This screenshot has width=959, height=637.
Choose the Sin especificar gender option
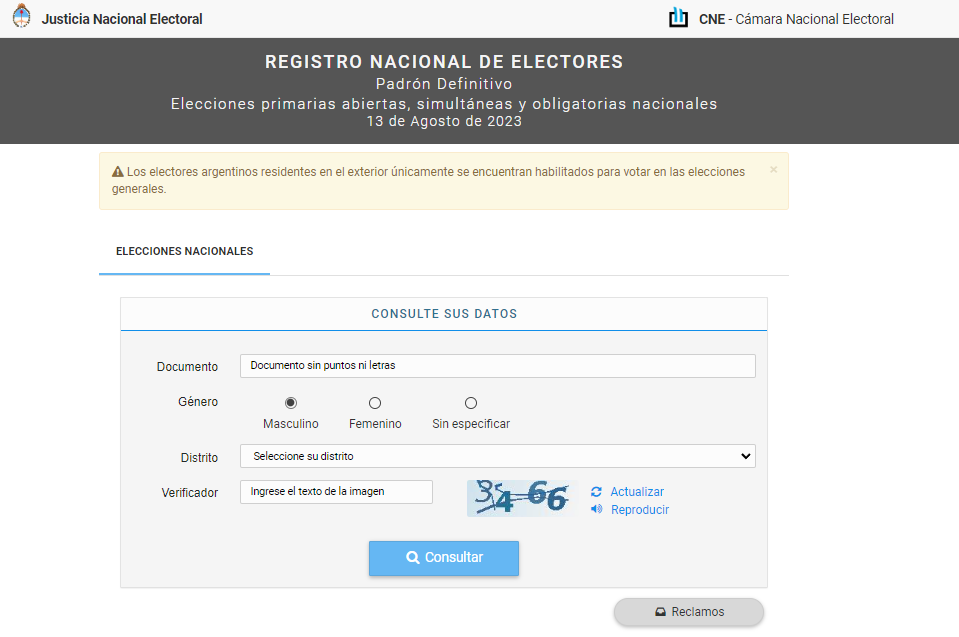471,403
